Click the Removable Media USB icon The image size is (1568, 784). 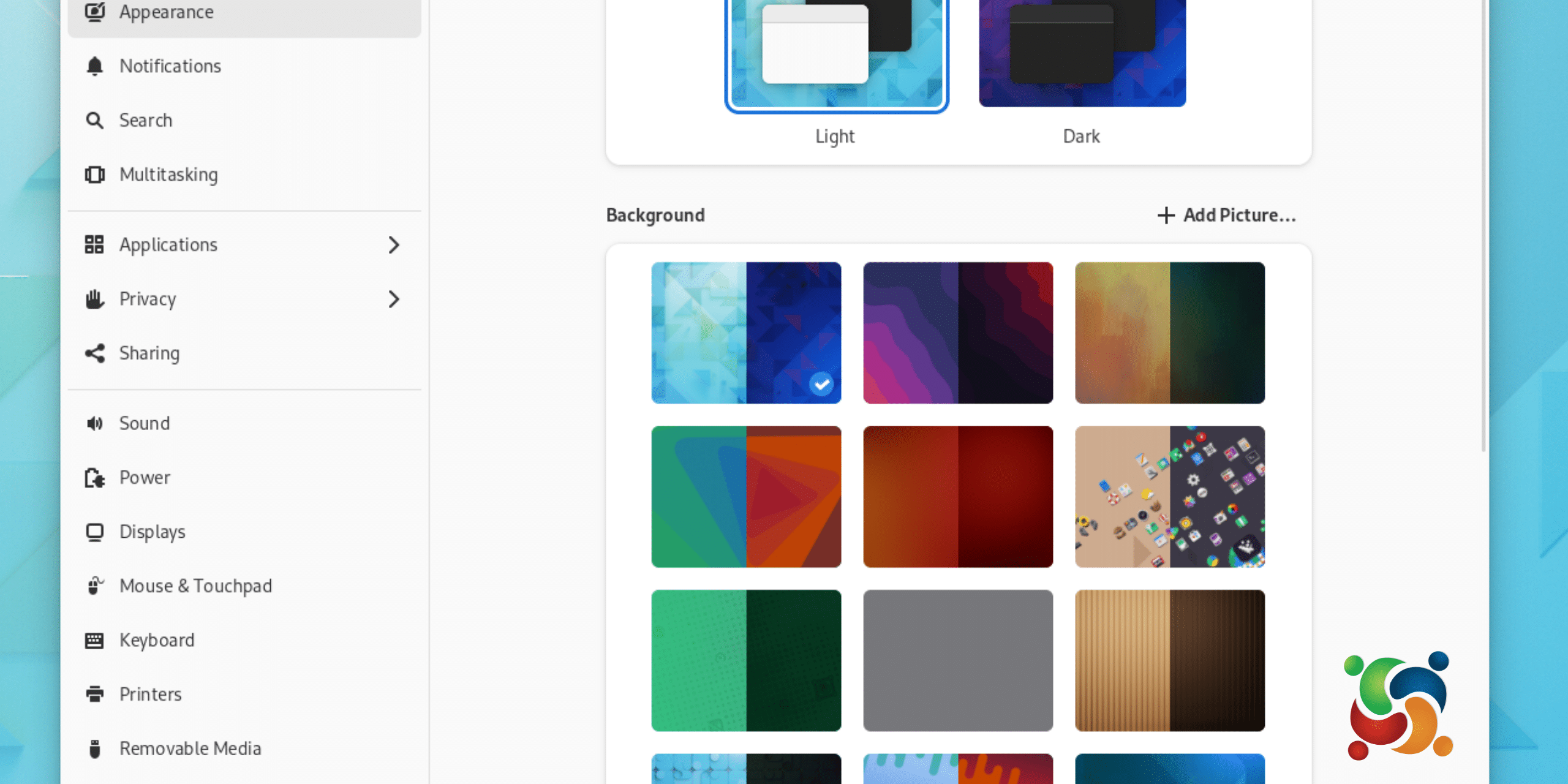click(x=94, y=748)
